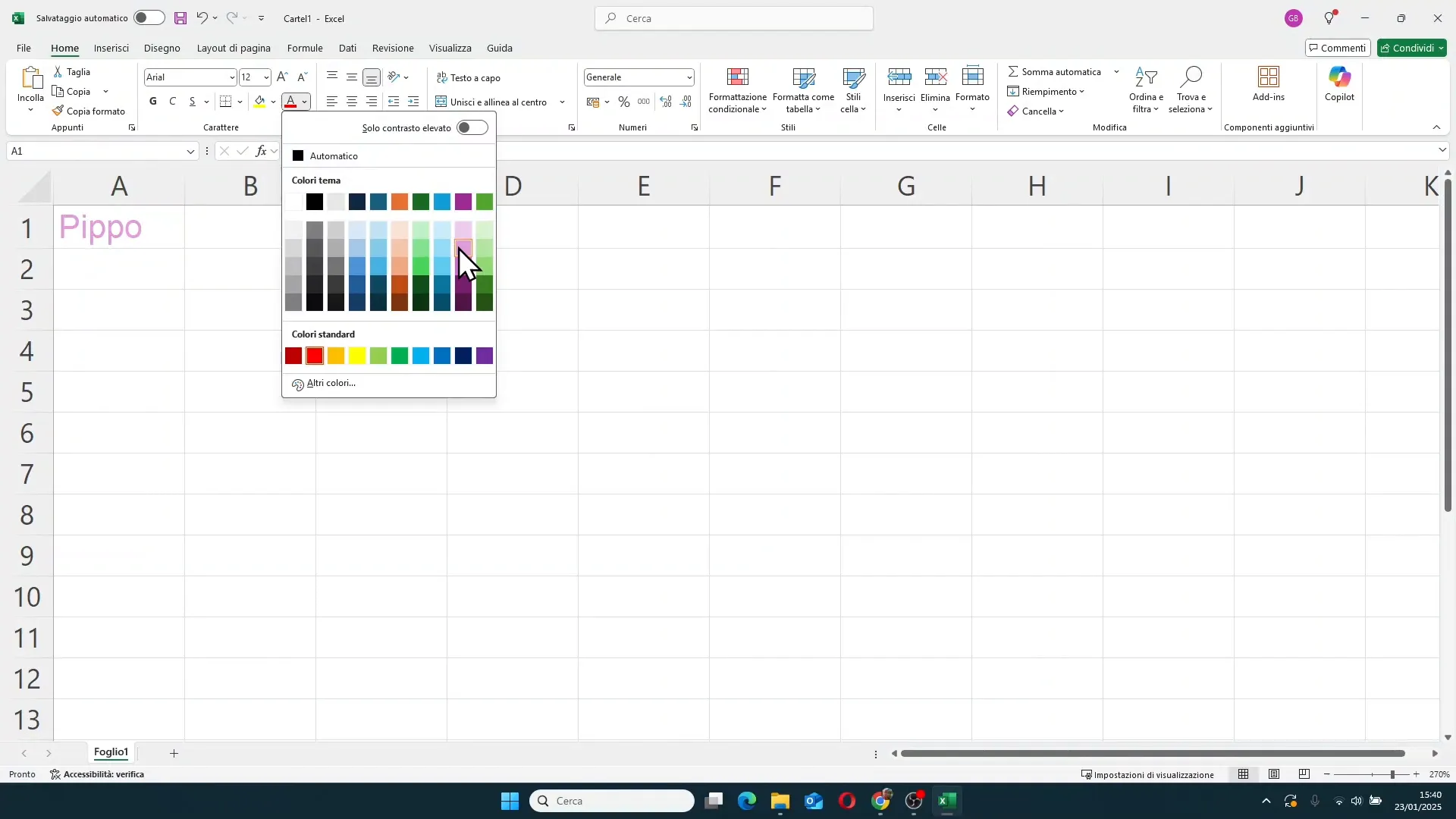This screenshot has height=819, width=1456.
Task: Collapse the ribbon with chevron
Action: [1436, 127]
